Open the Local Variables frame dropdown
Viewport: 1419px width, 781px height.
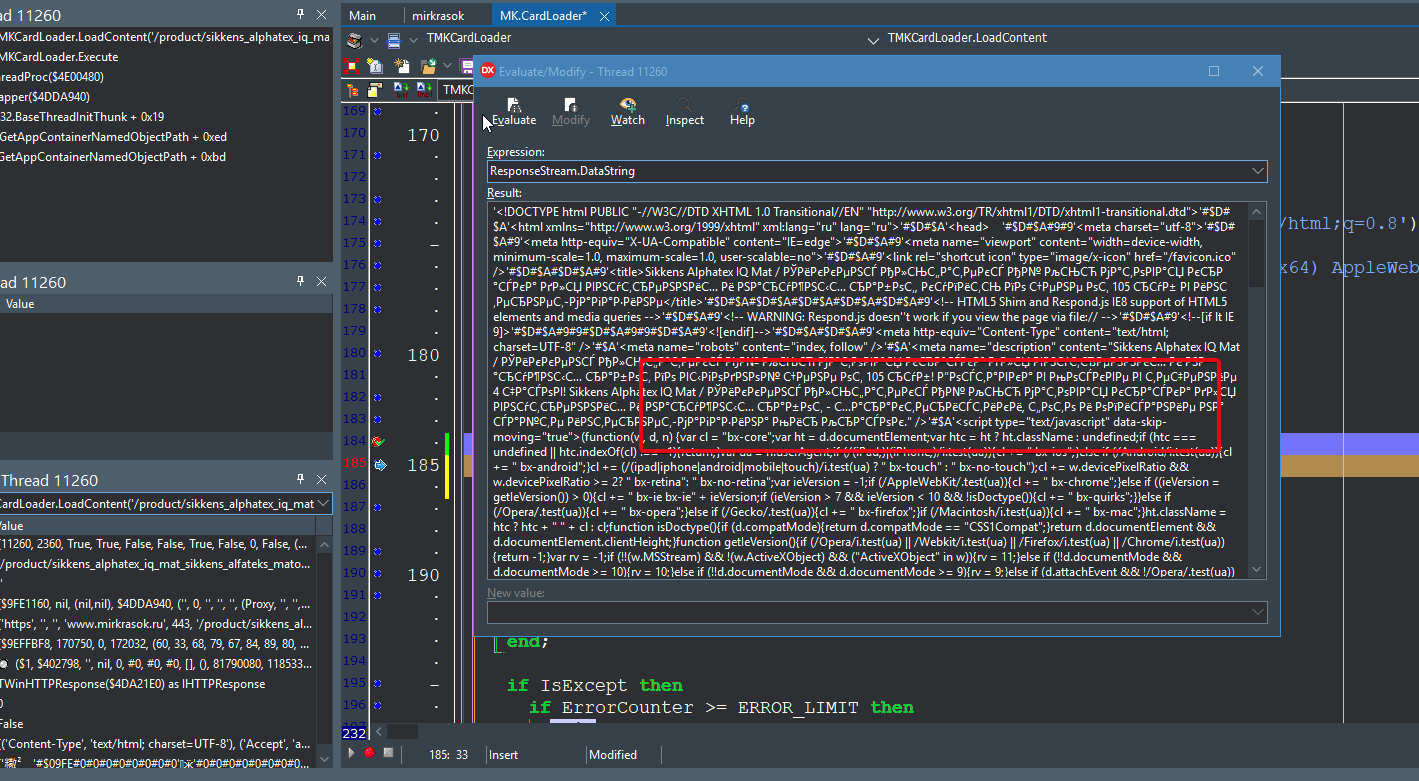pyautogui.click(x=323, y=504)
